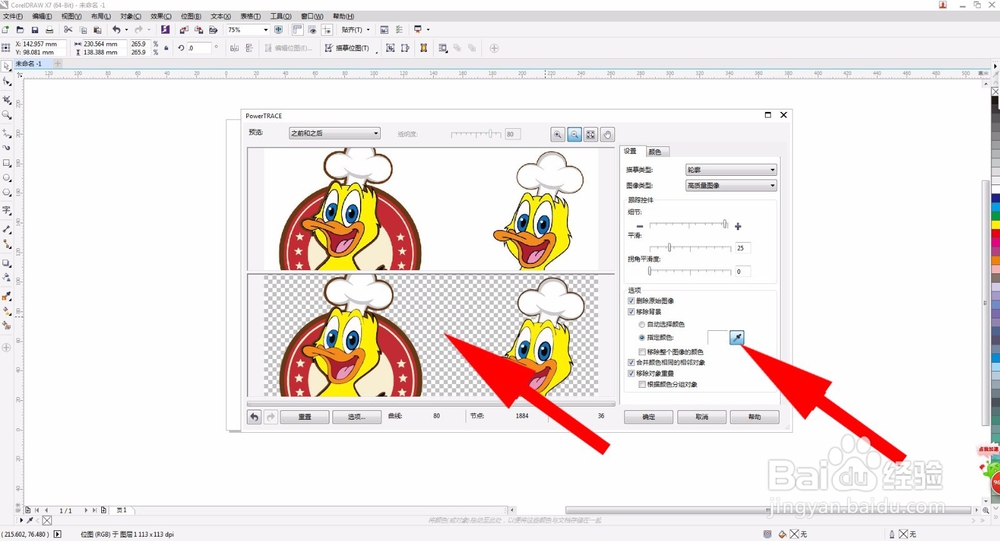The width and height of the screenshot is (1000, 541).
Task: Click the smoothing (平滑) slider track
Action: [x=690, y=248]
